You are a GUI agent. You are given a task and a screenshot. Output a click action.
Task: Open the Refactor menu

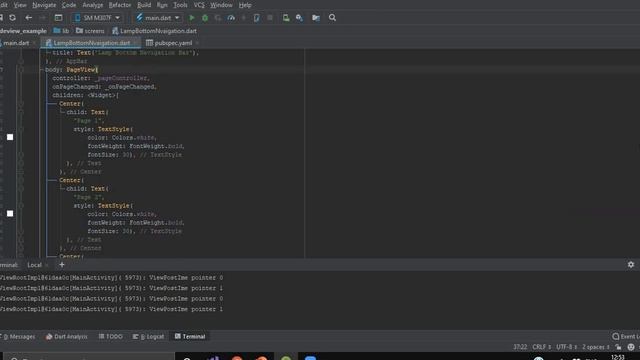tap(120, 5)
